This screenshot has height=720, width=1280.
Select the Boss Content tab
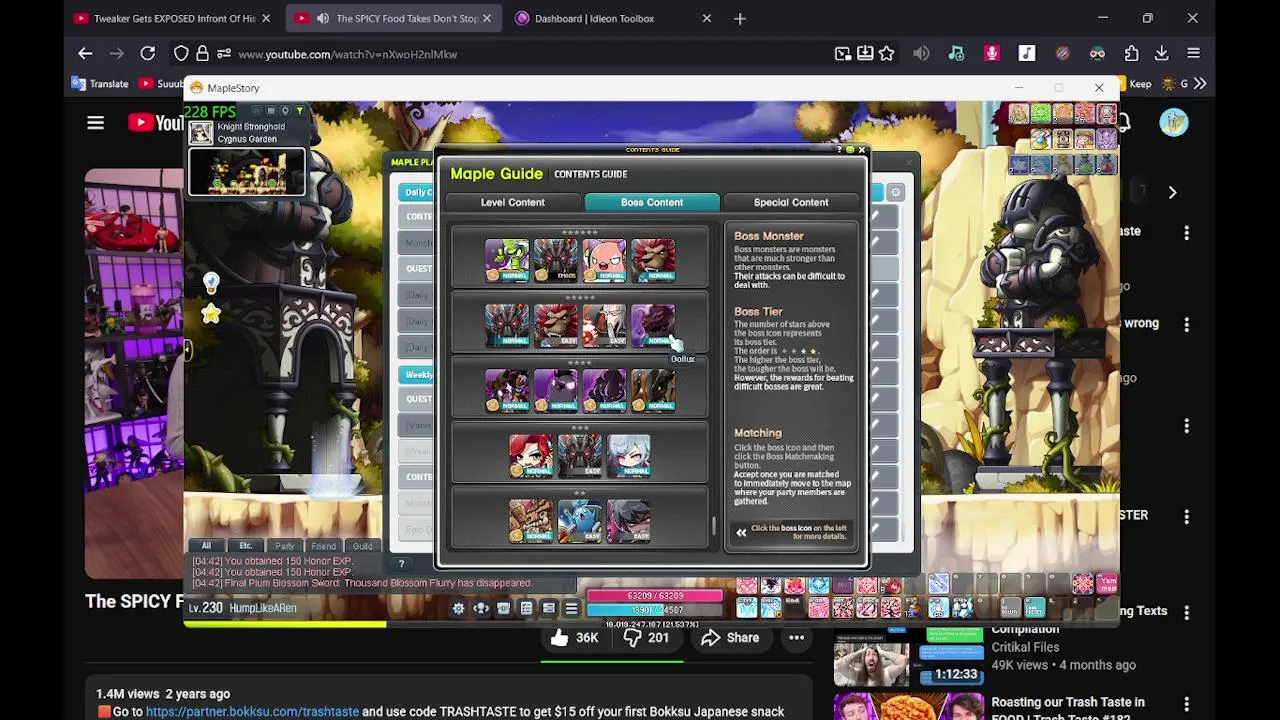[652, 202]
